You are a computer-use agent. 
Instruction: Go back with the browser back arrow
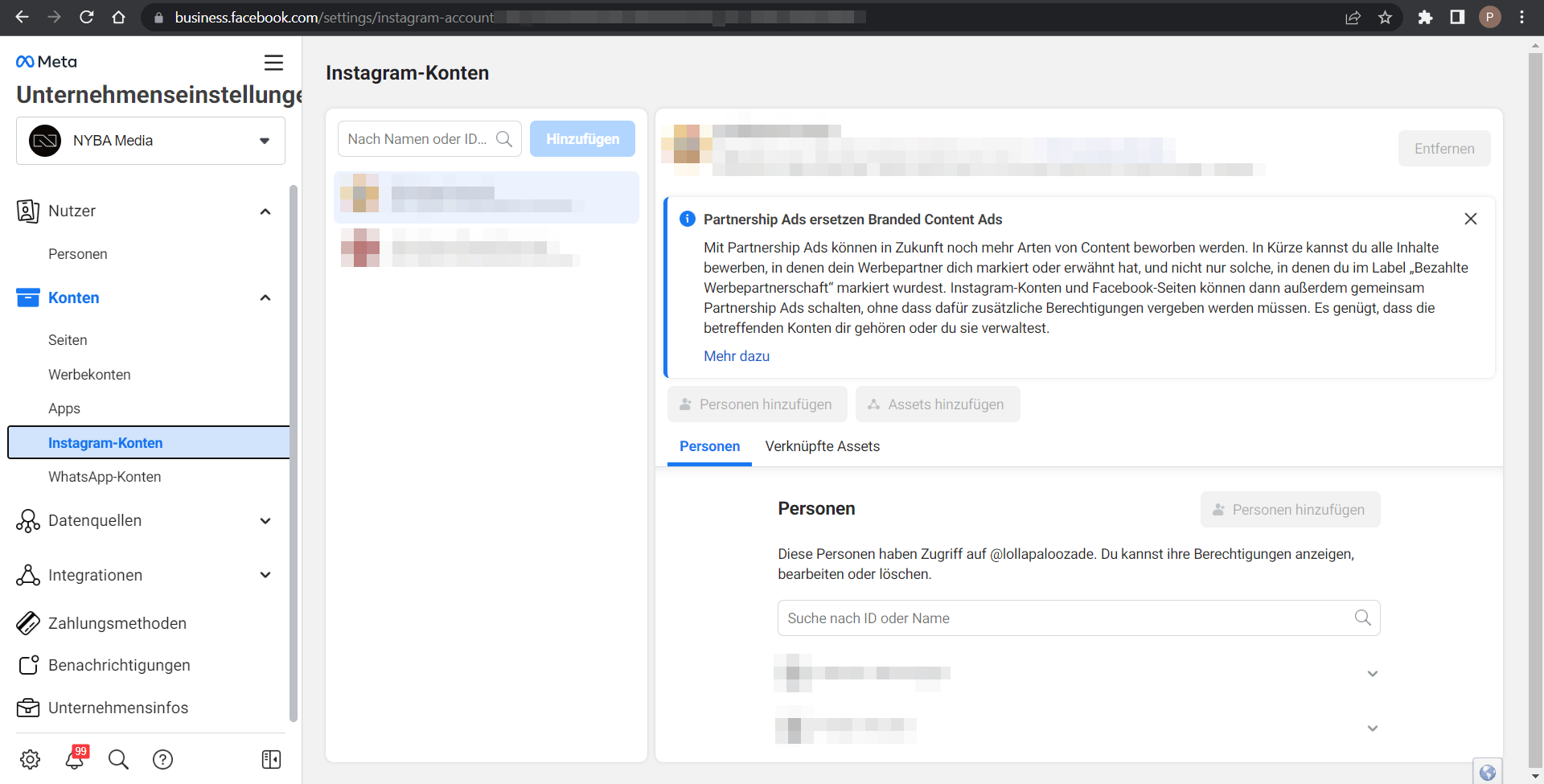pyautogui.click(x=22, y=17)
